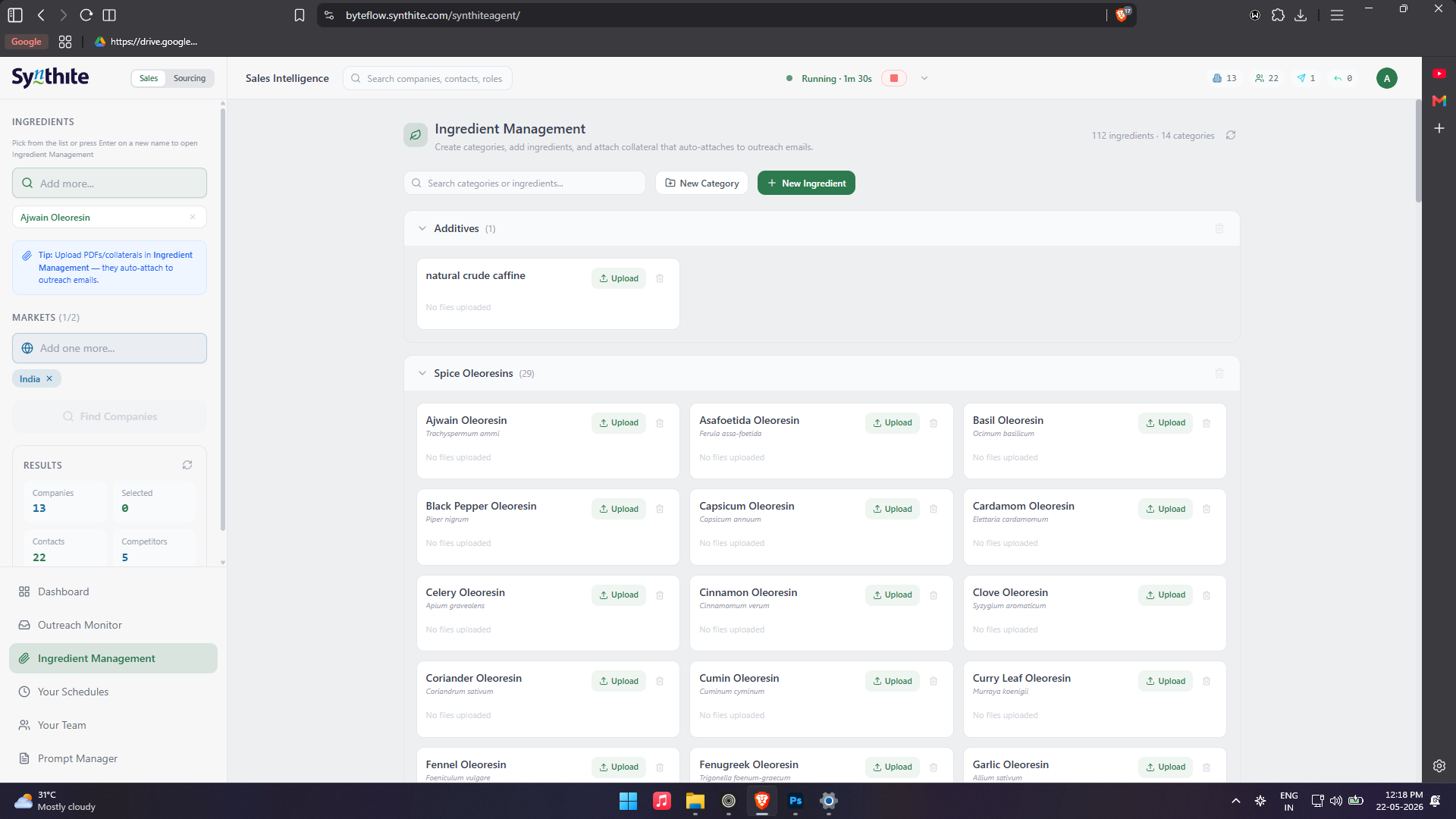Refresh the ingredient count list
Screen dimensions: 1456x819
point(1231,135)
